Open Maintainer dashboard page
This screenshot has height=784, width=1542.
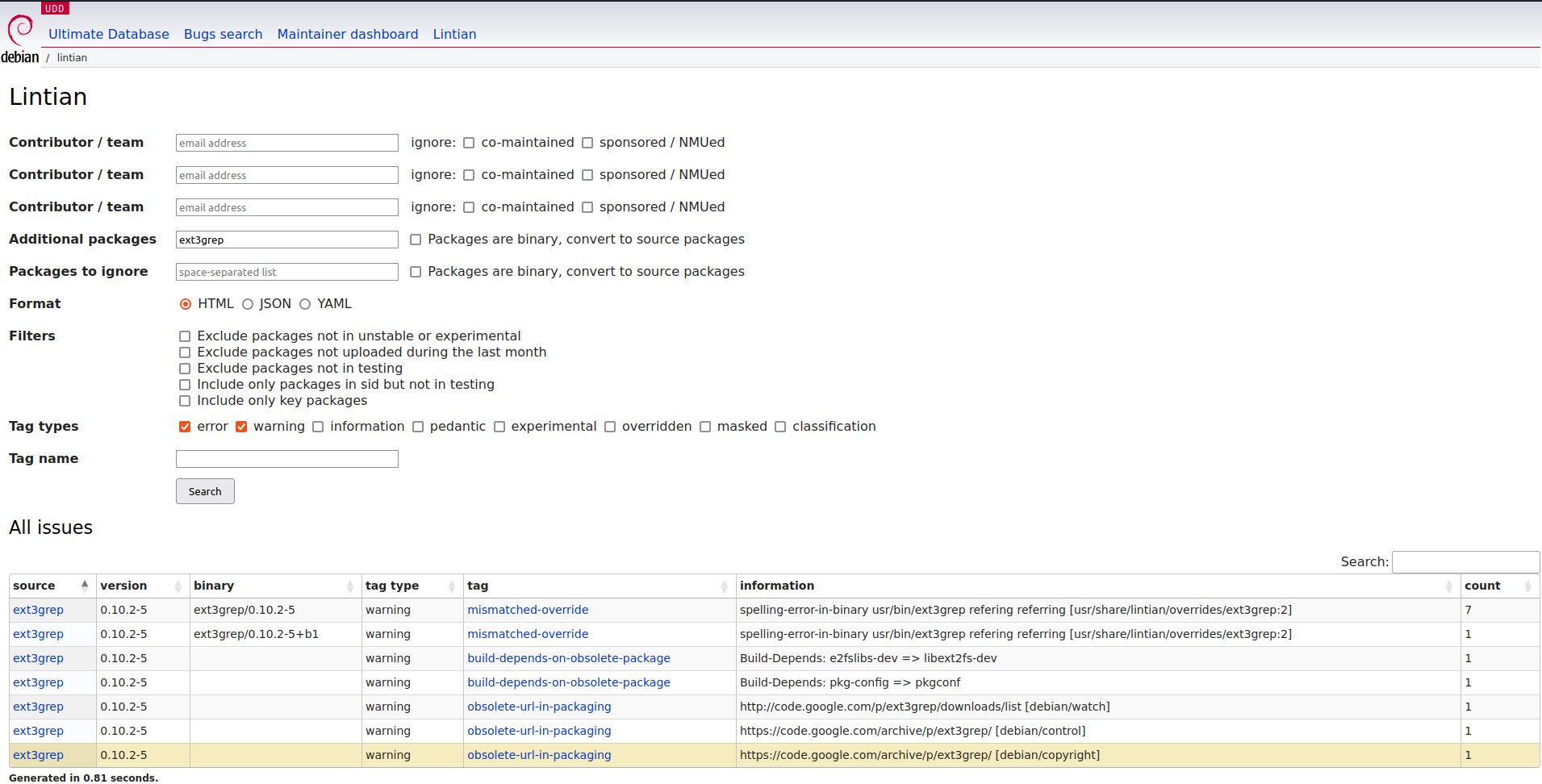pos(348,34)
